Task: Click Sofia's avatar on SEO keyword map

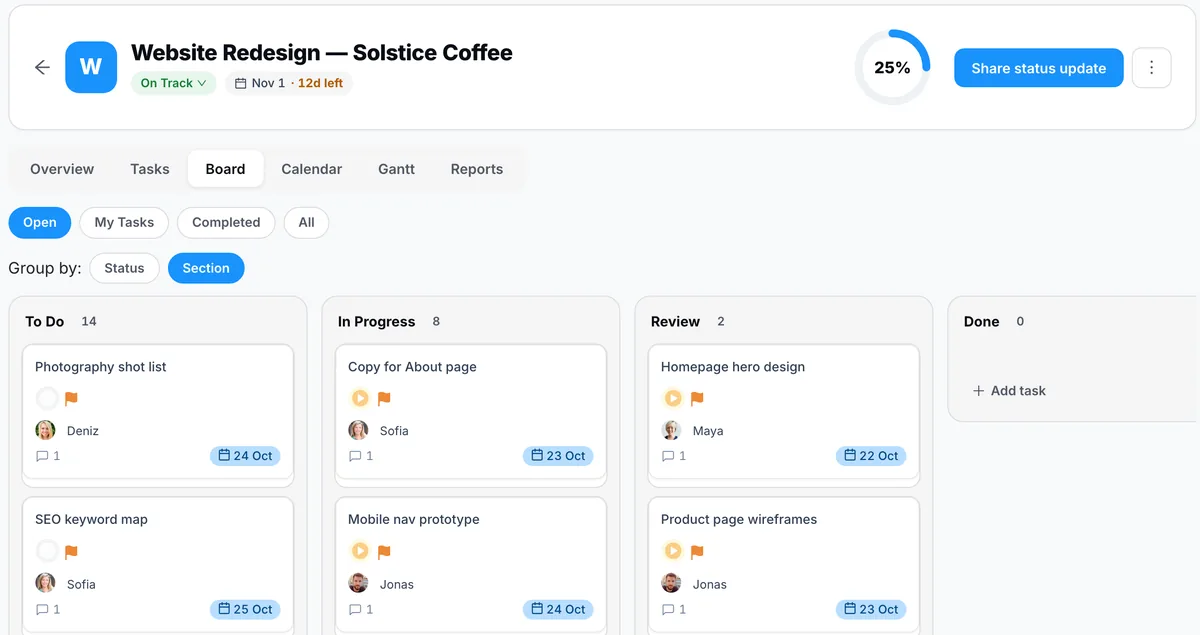Action: [x=45, y=583]
